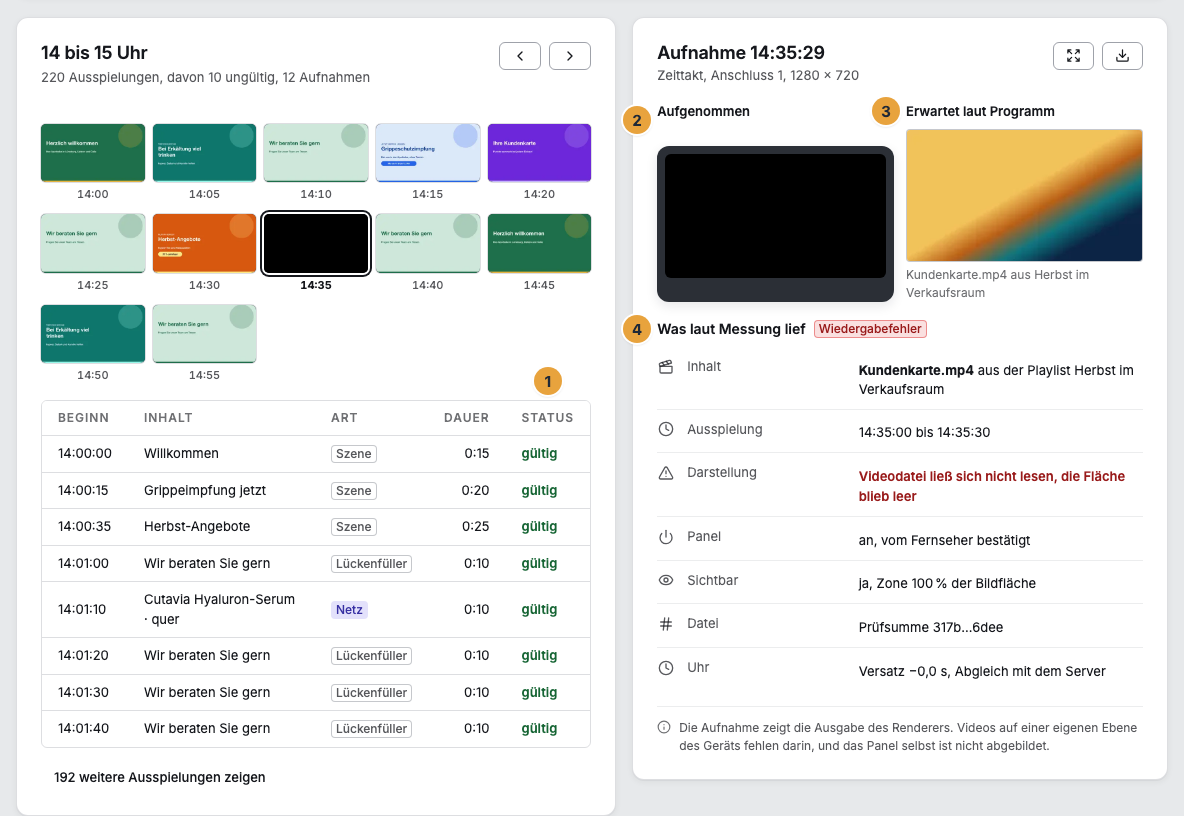Click the clapperboard icon beside Inhalt
Viewport: 1184px width, 816px height.
point(665,367)
